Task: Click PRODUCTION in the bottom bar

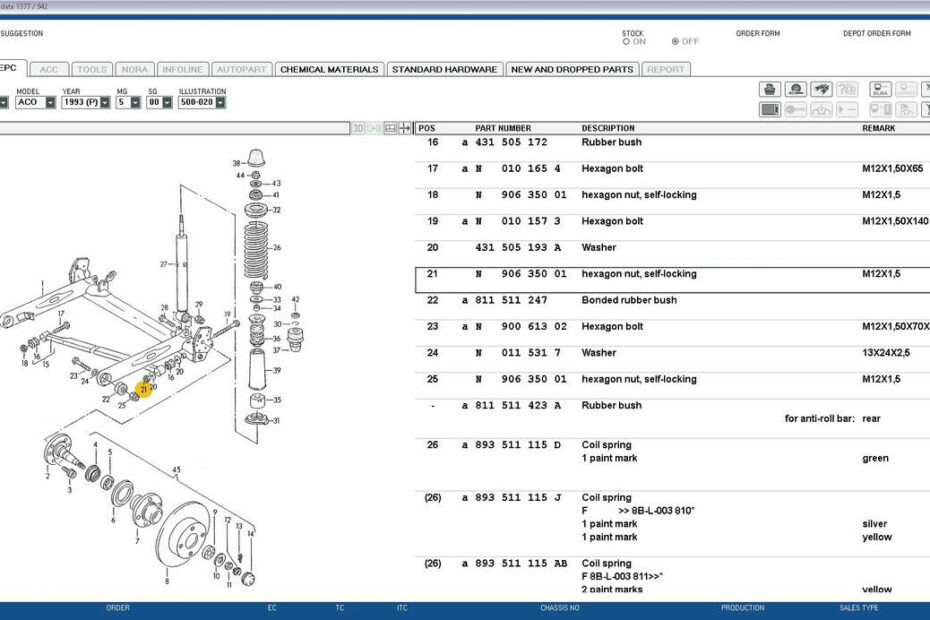Action: pyautogui.click(x=743, y=608)
